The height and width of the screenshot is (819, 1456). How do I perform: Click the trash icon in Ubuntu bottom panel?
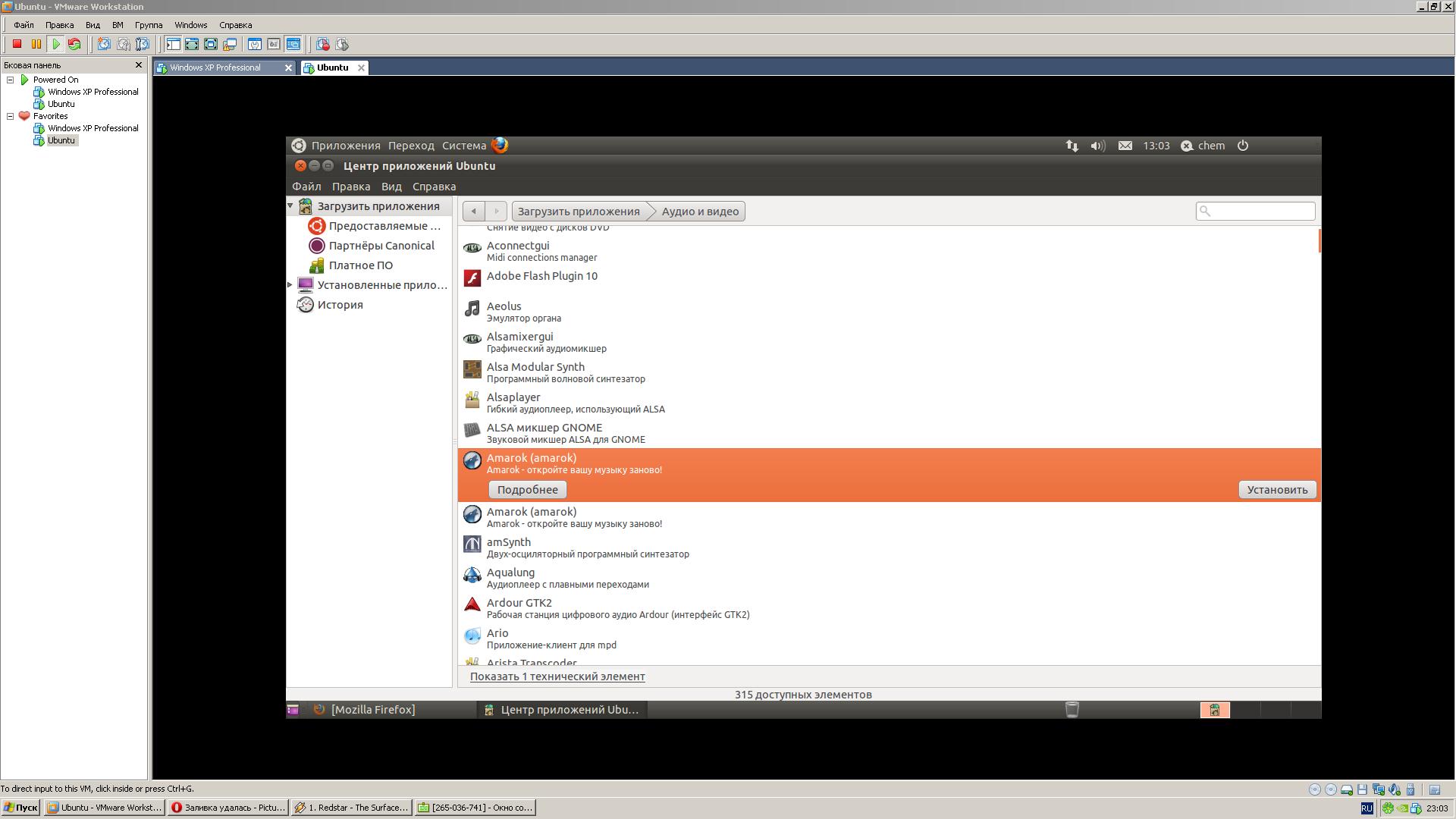coord(1072,710)
